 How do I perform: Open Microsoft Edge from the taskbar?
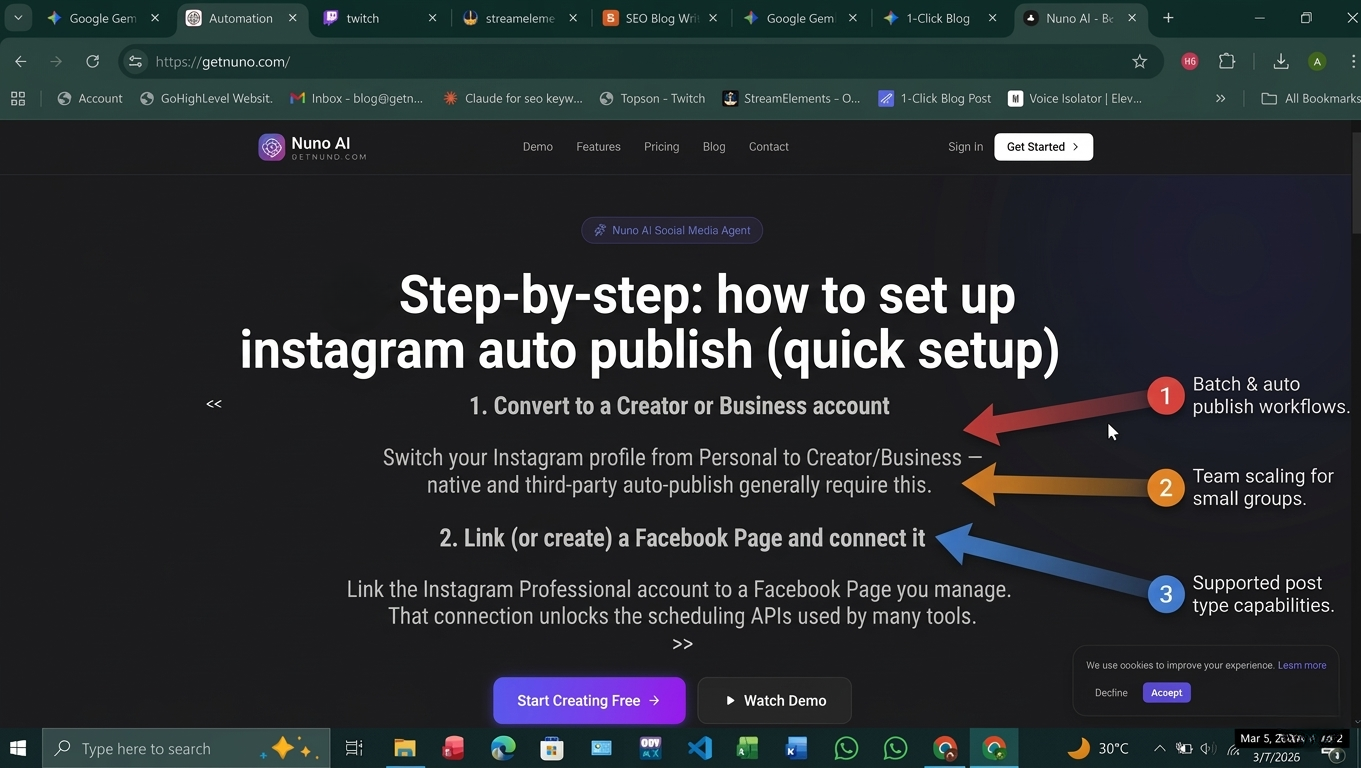(x=503, y=748)
